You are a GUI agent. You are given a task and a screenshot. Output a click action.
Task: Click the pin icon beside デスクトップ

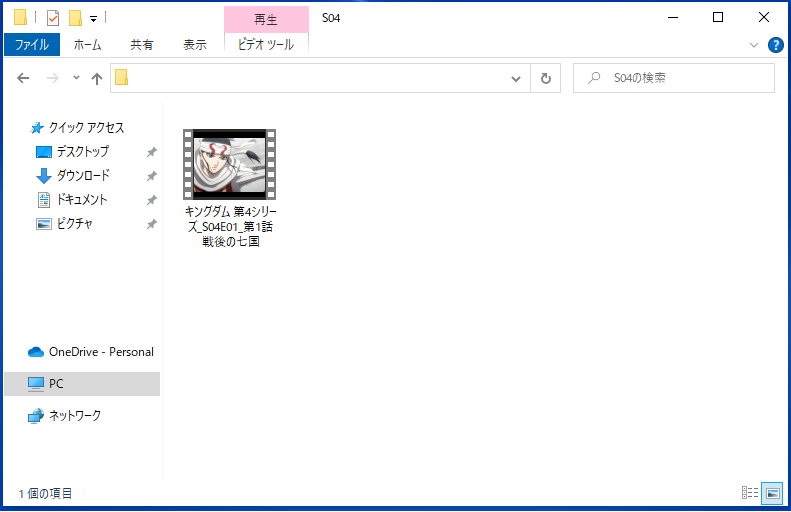[151, 152]
